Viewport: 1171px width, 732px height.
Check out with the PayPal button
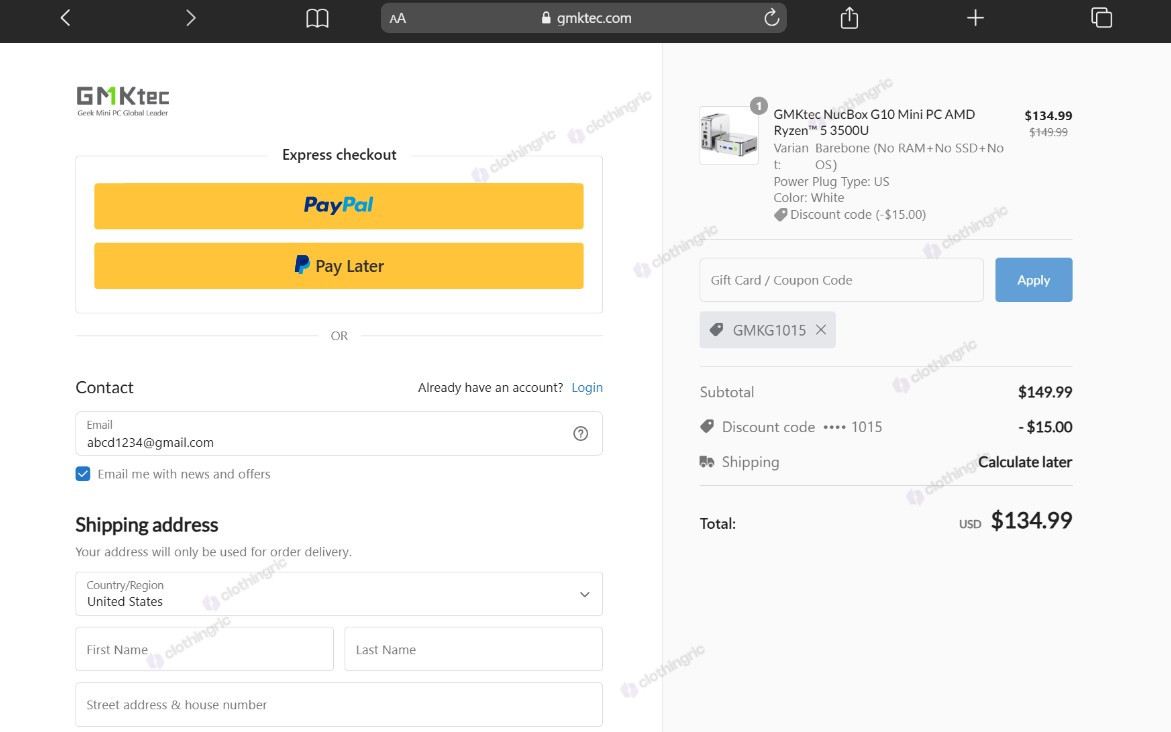(x=338, y=205)
